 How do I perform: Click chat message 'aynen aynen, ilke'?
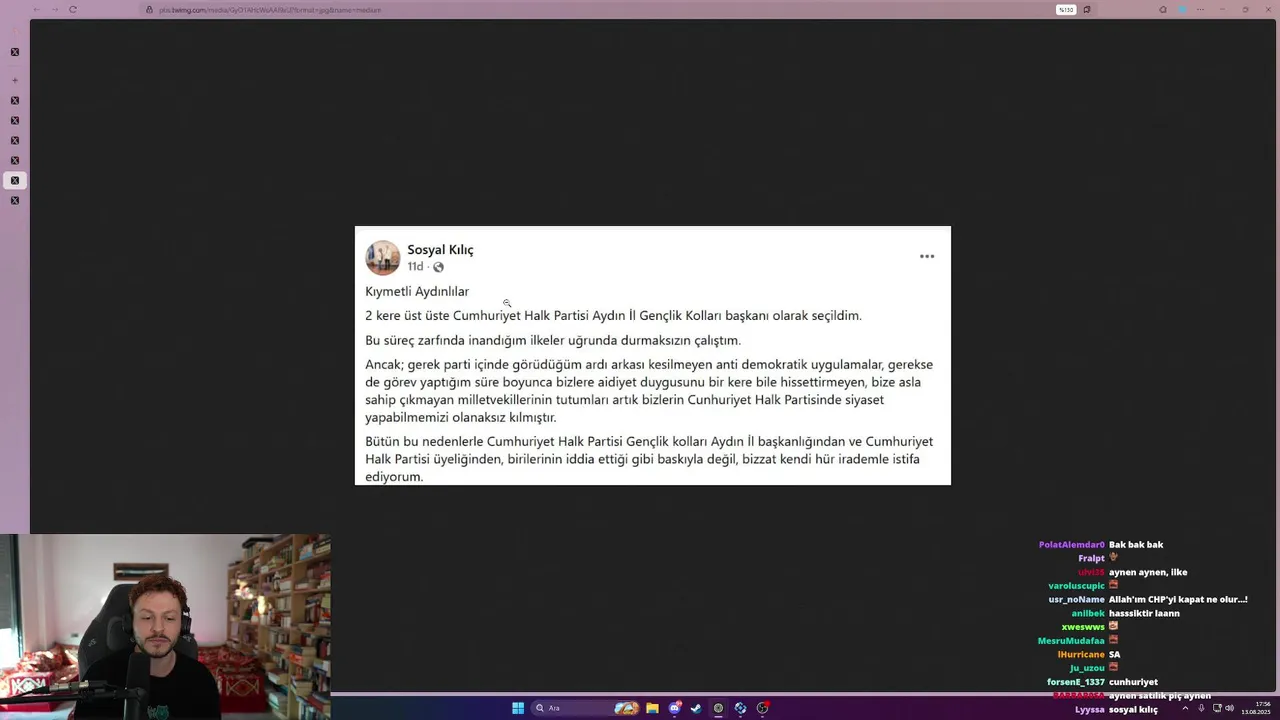point(1148,573)
